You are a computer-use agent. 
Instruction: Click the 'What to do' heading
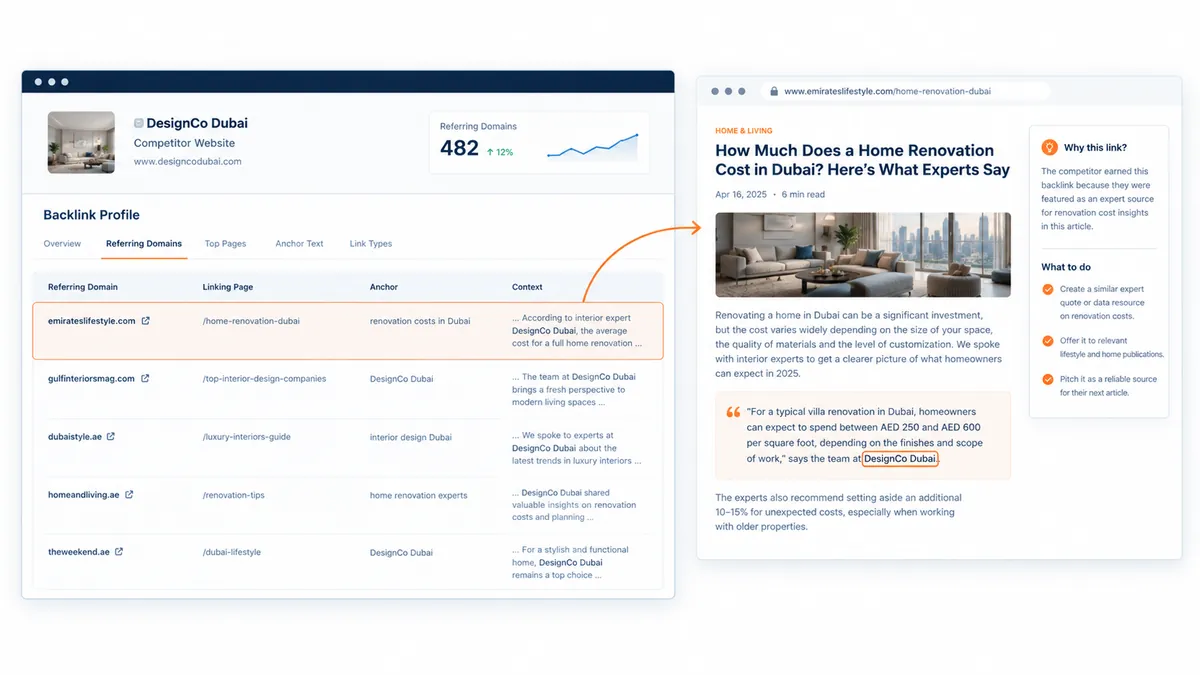(1066, 267)
